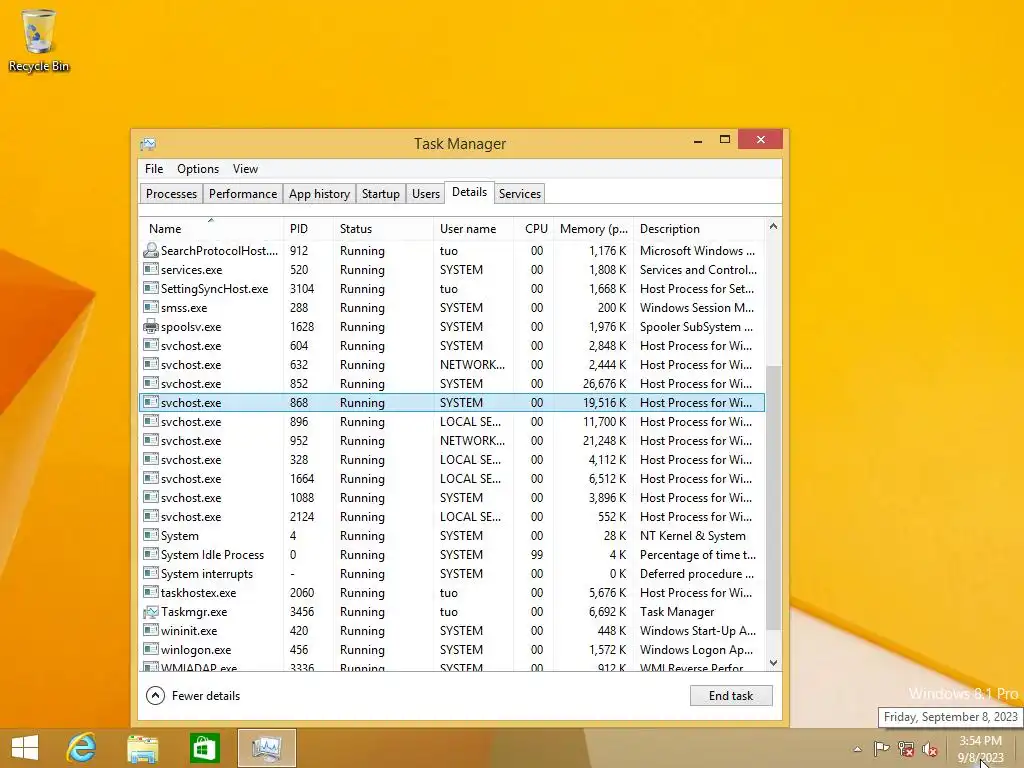Sort by the Name column header
Viewport: 1024px width, 768px height.
tap(211, 229)
